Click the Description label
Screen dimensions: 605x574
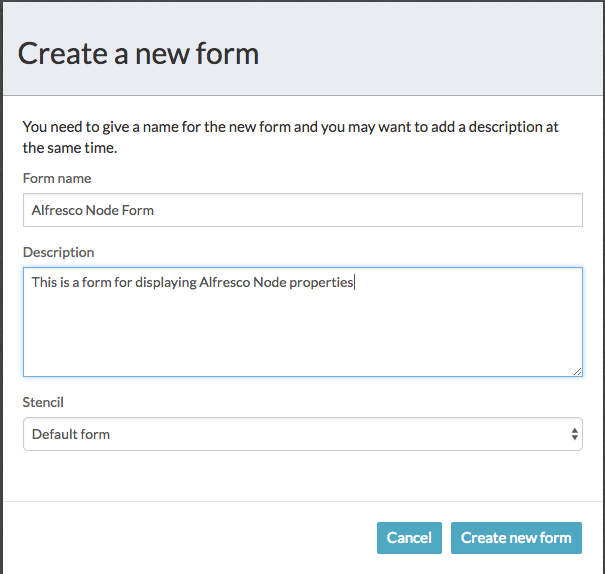(x=58, y=252)
